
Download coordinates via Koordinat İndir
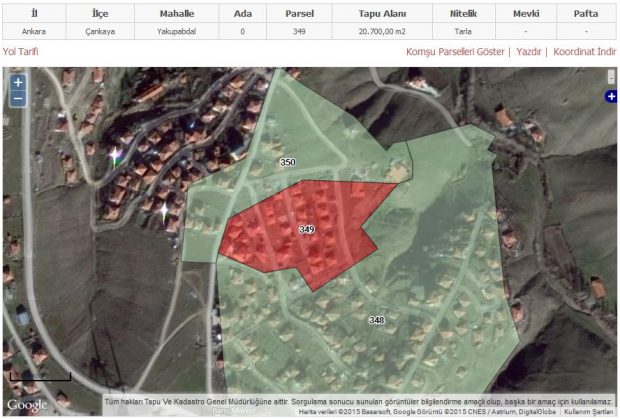tap(584, 51)
